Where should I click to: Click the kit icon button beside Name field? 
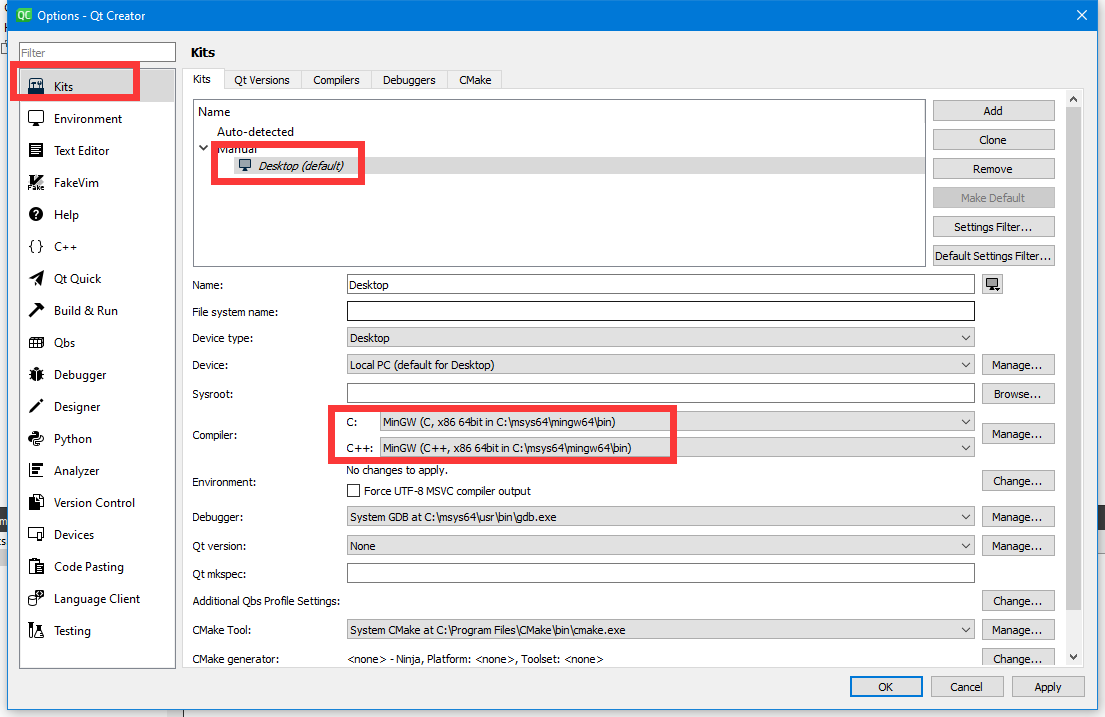pos(992,285)
